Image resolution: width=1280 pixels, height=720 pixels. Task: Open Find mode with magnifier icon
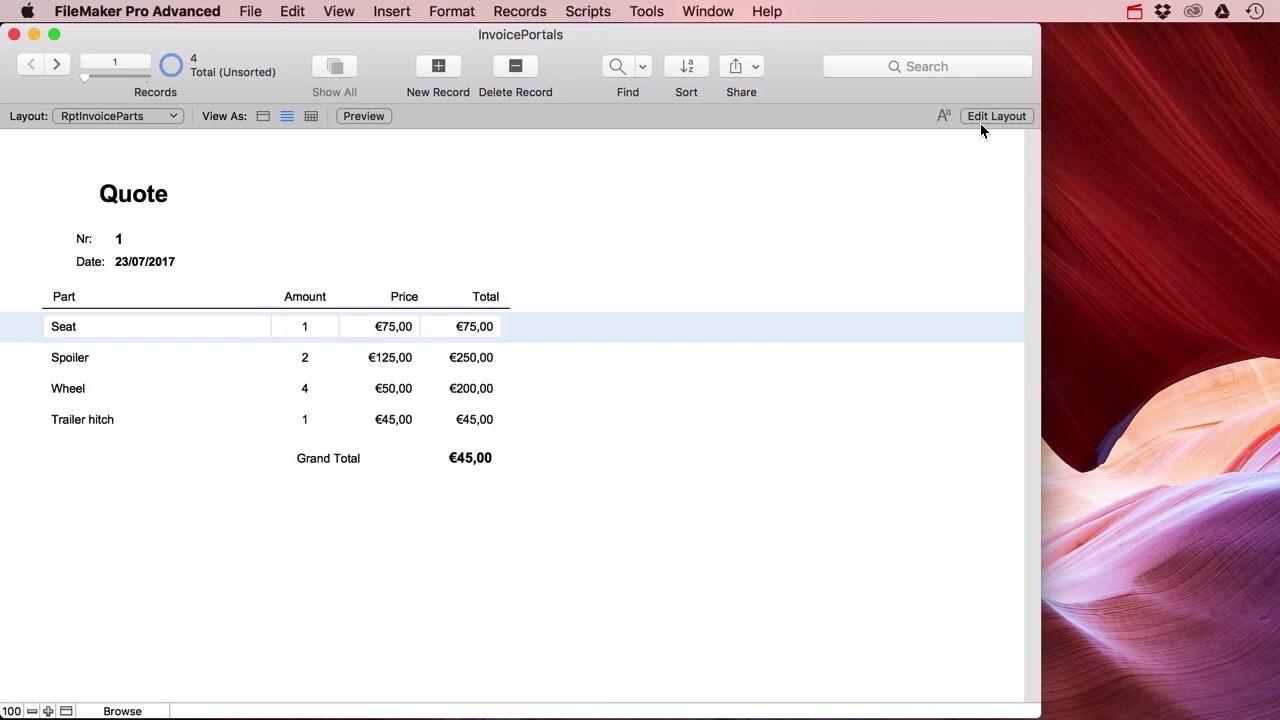[x=617, y=66]
